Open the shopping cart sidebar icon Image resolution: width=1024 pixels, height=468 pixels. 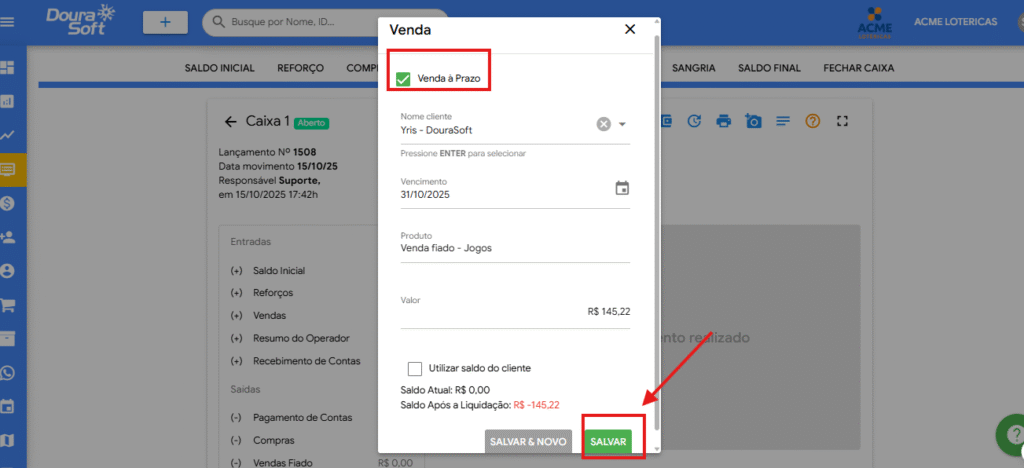click(x=8, y=305)
